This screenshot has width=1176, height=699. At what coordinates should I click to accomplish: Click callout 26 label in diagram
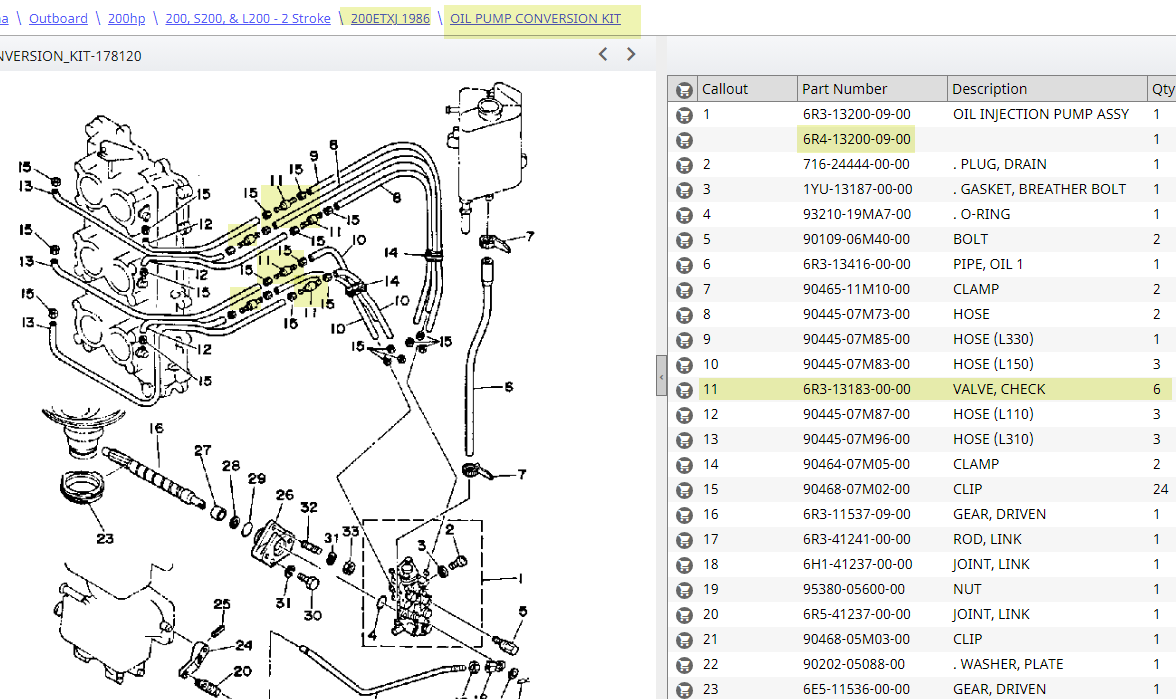tap(284, 495)
